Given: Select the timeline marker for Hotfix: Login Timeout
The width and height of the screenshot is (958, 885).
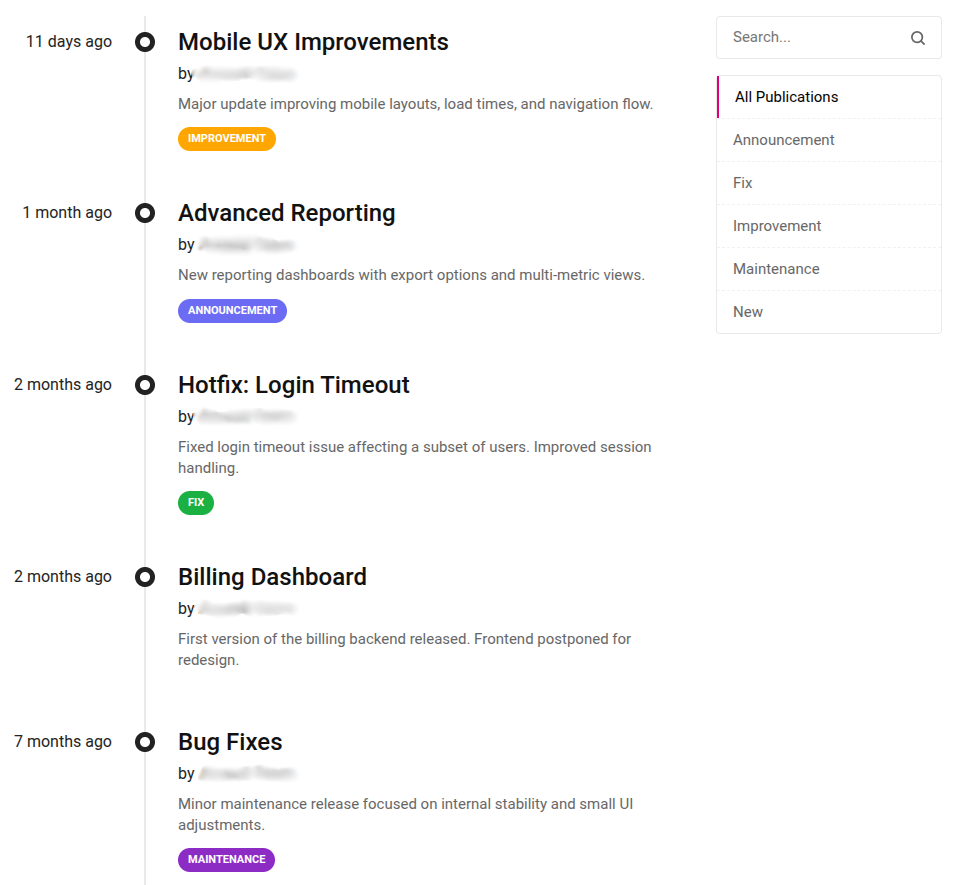Looking at the screenshot, I should click(x=144, y=384).
